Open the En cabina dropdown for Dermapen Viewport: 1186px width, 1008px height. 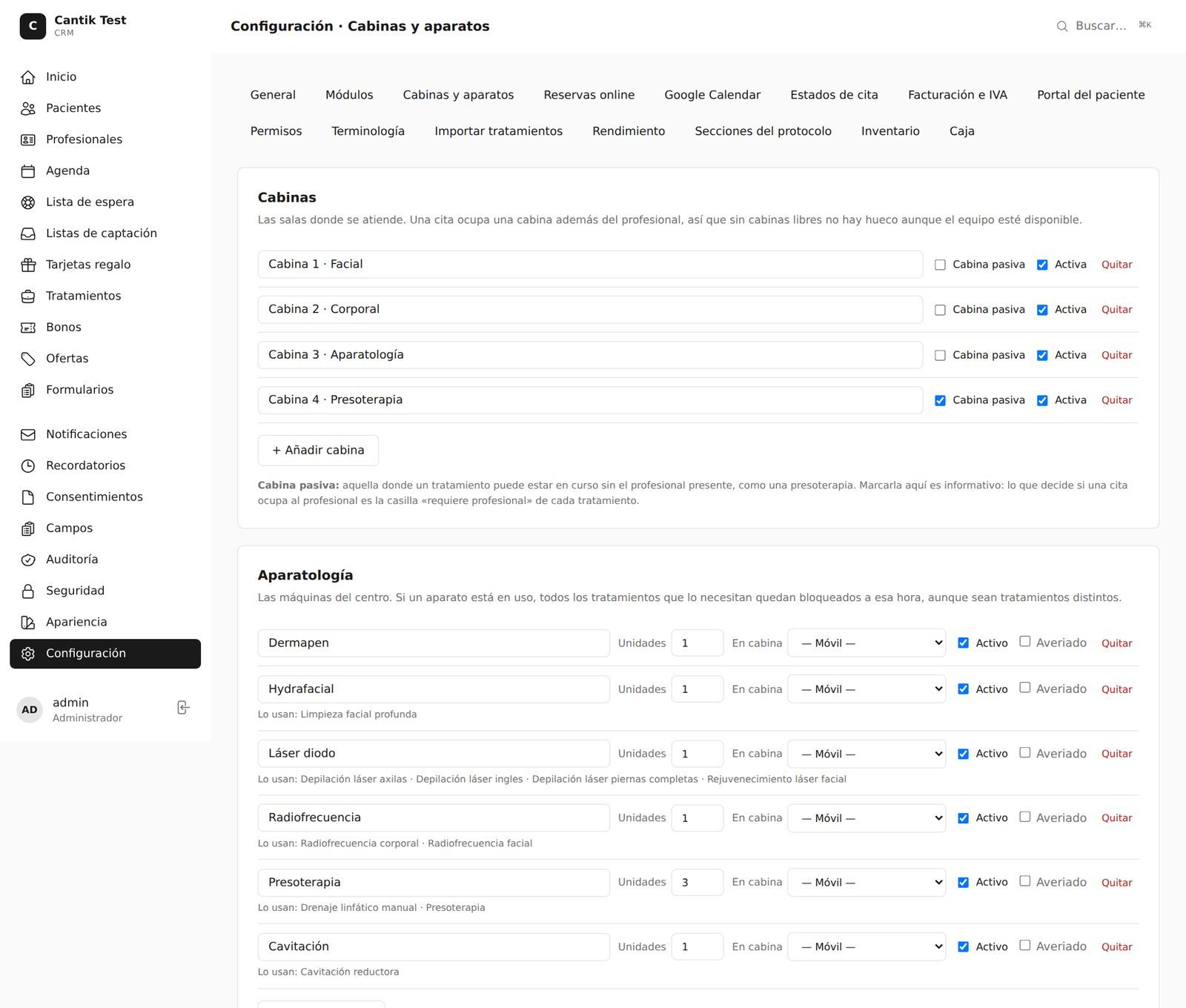pyautogui.click(x=867, y=643)
